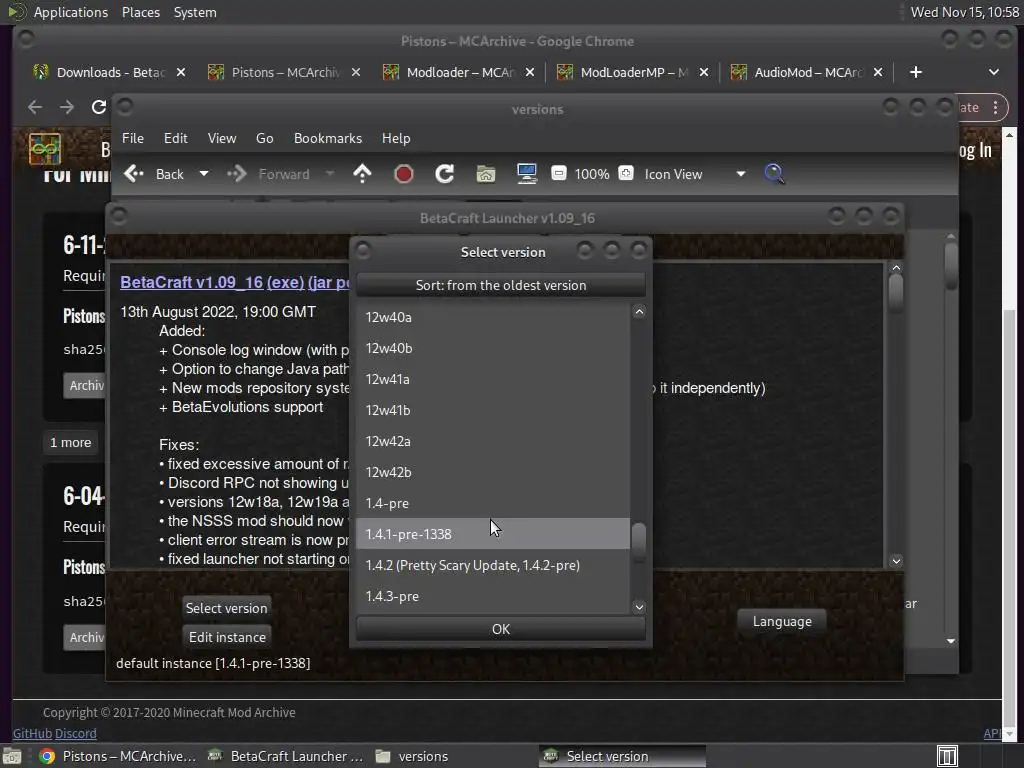
Task: Click Edit instance button in launcher
Action: 227,637
